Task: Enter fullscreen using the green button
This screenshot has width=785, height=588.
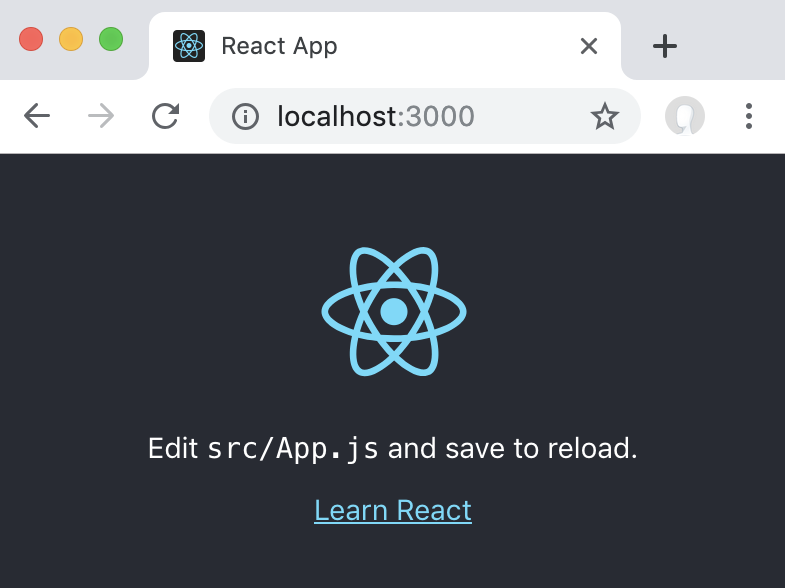Action: coord(110,40)
